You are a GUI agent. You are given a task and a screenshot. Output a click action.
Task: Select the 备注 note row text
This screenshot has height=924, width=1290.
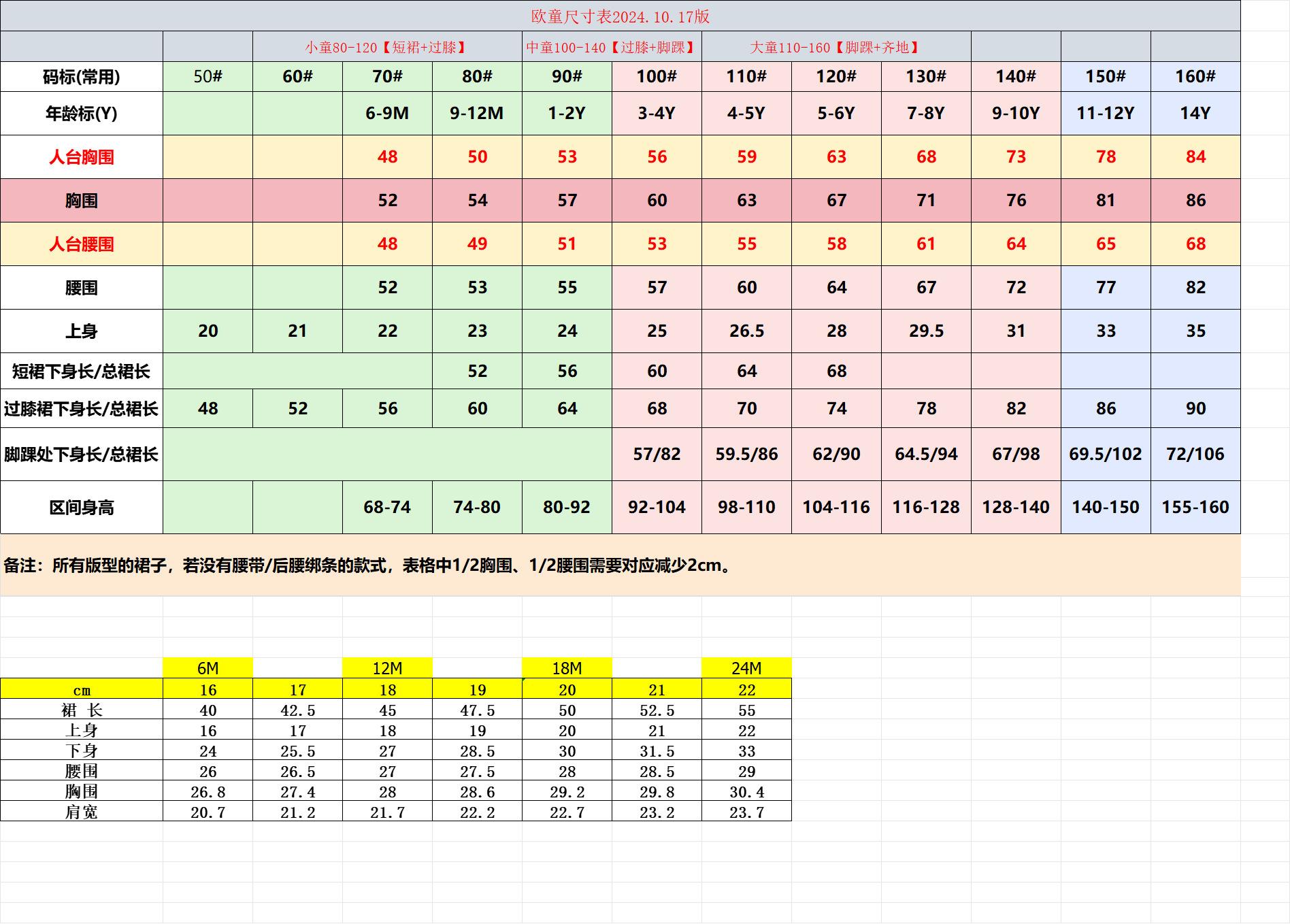367,565
